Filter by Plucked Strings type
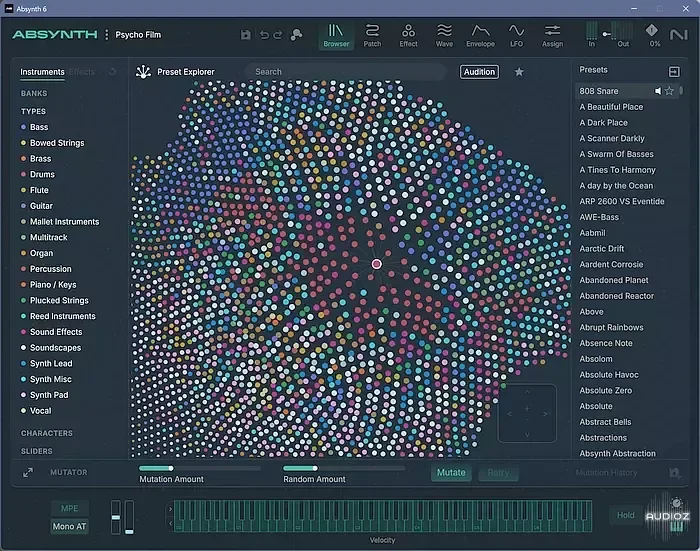The height and width of the screenshot is (551, 700). click(x=55, y=301)
